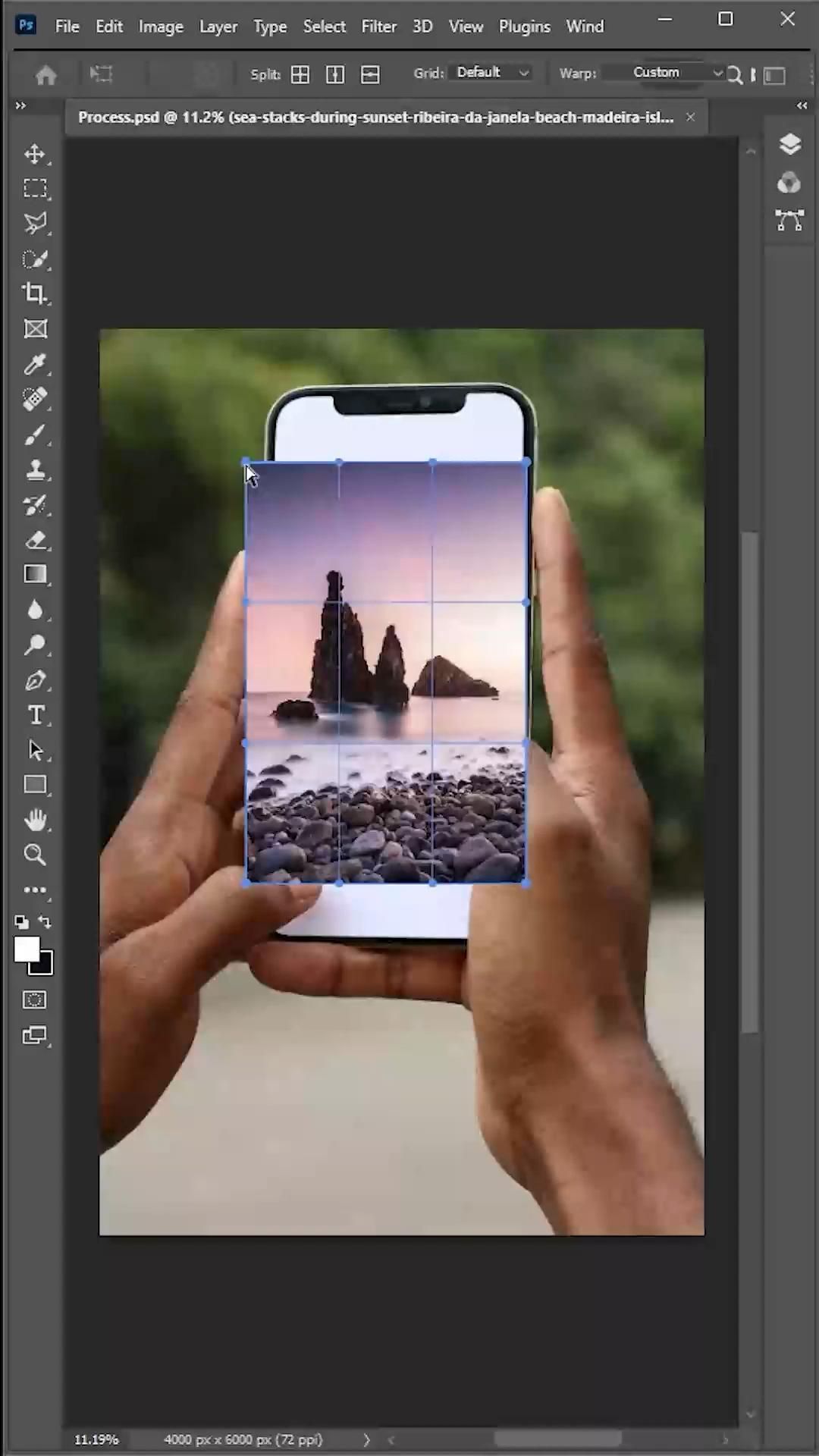Open the View menu

(x=466, y=27)
